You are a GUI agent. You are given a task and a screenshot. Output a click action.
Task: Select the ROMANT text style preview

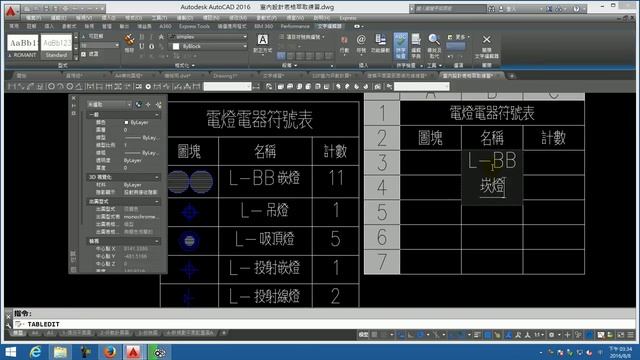pyautogui.click(x=23, y=46)
